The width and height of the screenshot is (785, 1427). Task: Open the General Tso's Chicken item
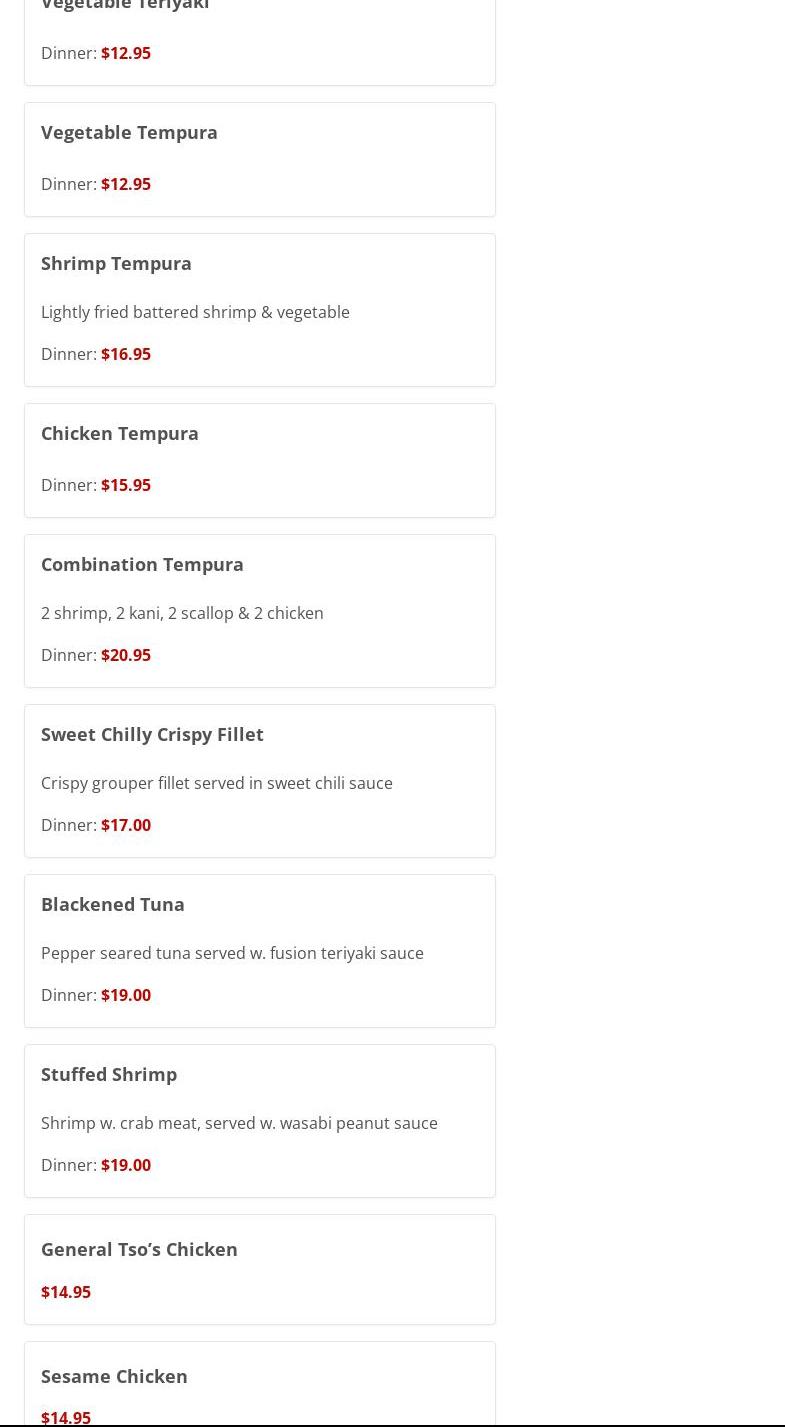[139, 1249]
